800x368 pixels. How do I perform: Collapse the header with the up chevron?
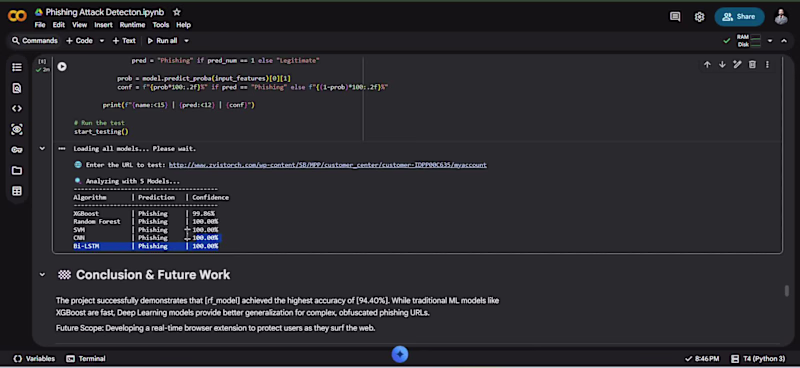(784, 41)
